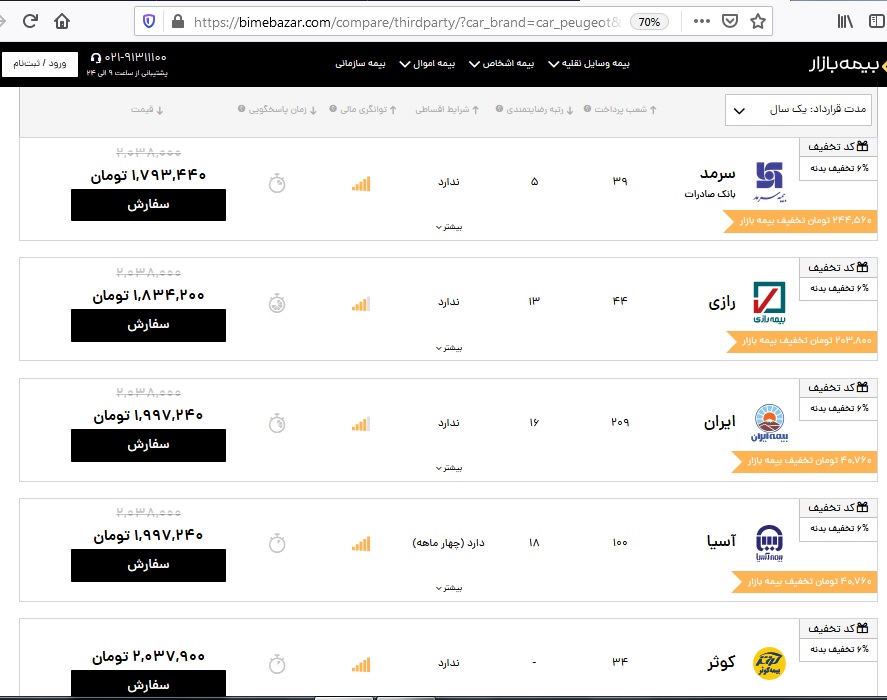Click the رازی price ۱,۸۳۴,۲۰۰ تومان
The height and width of the screenshot is (700, 887).
click(148, 295)
